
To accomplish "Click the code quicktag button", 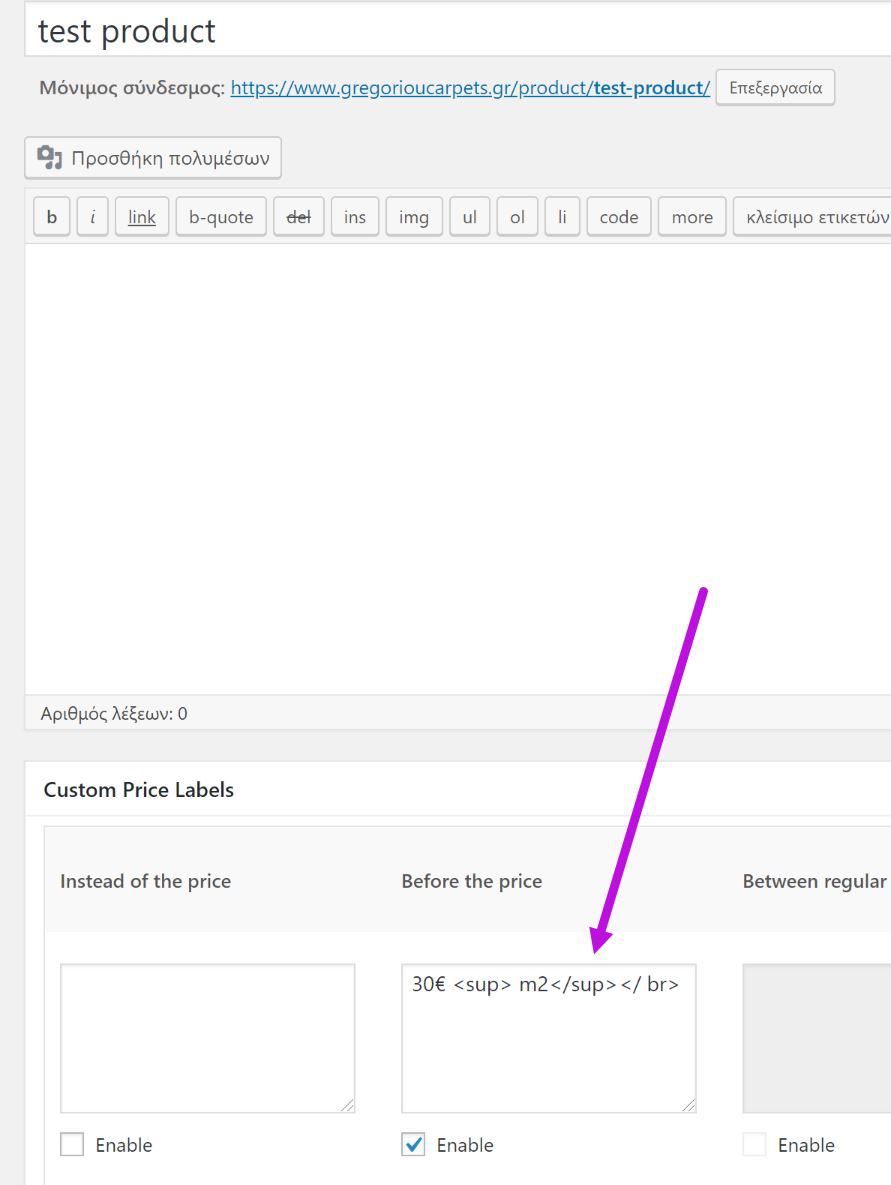I will pyautogui.click(x=619, y=217).
